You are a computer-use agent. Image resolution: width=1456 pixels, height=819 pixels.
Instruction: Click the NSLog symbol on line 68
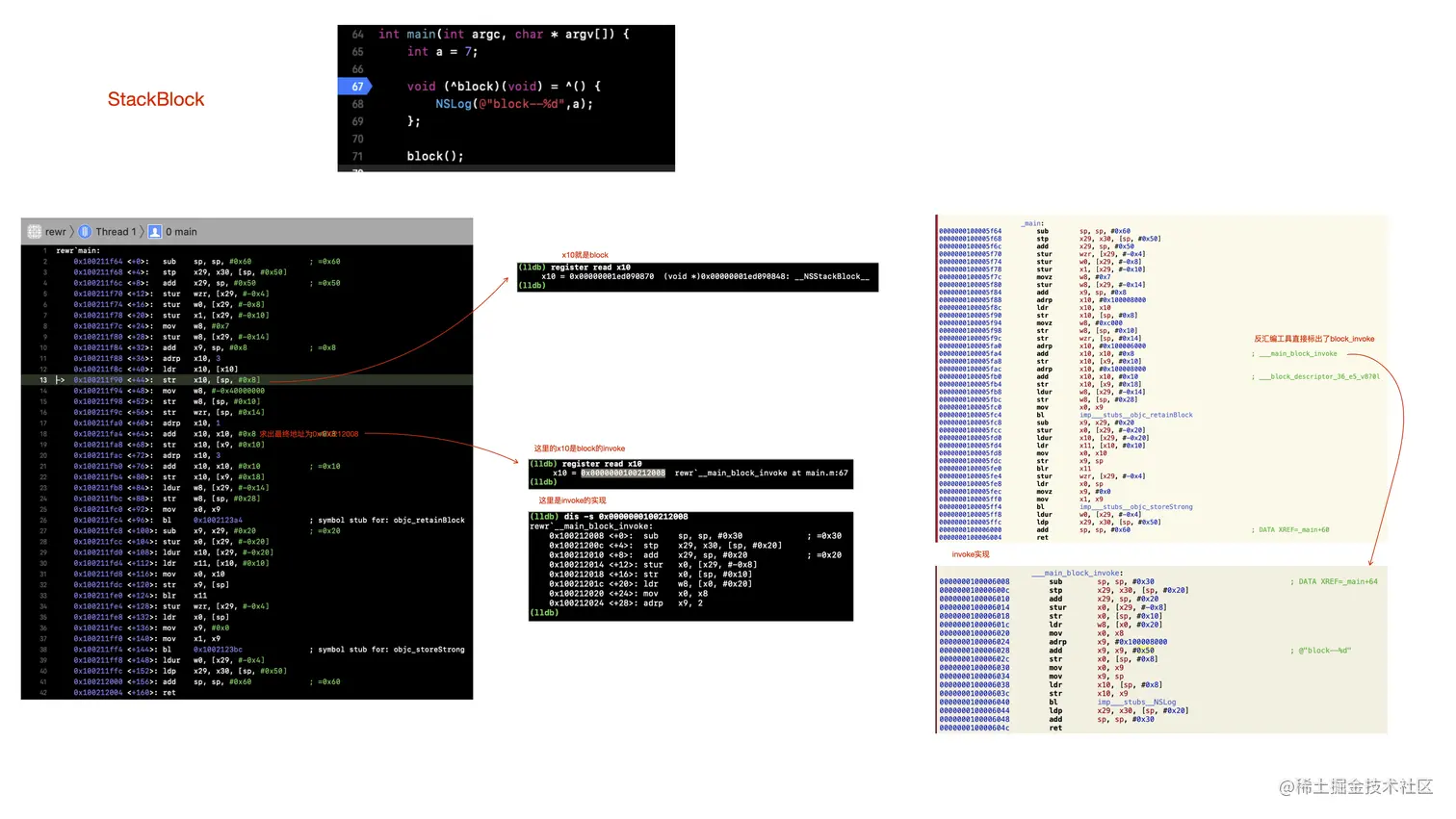pyautogui.click(x=453, y=103)
